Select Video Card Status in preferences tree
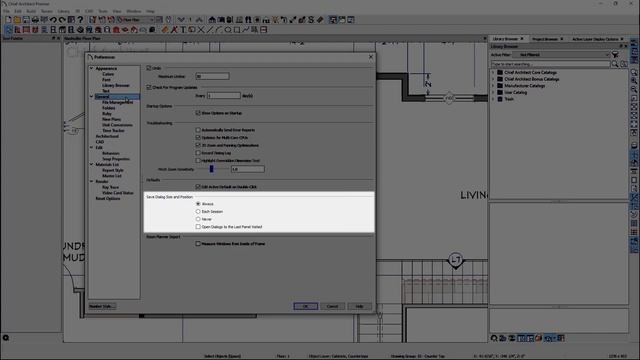Screen dimensions: 640x360 [118, 193]
